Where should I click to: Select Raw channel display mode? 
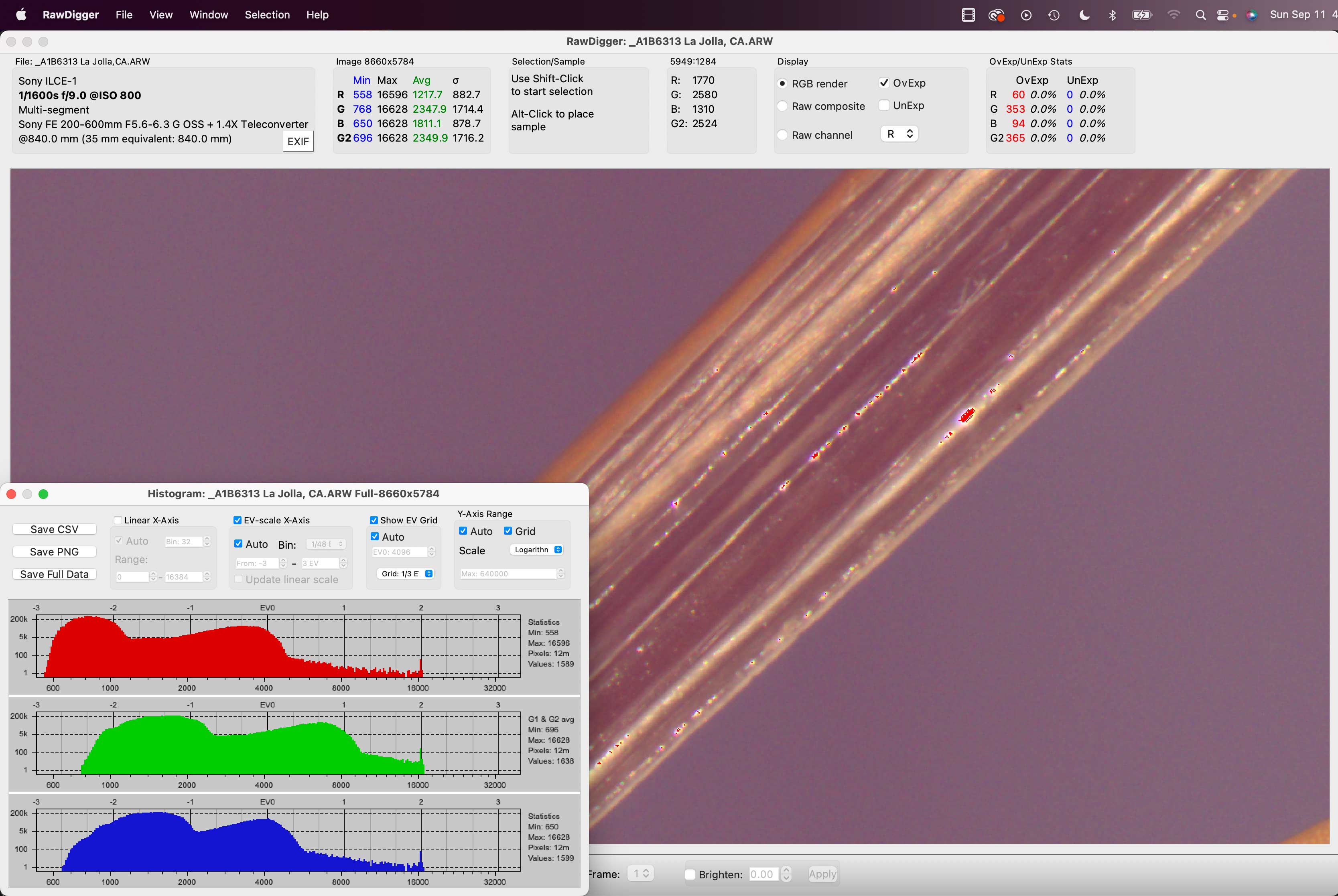(x=782, y=135)
